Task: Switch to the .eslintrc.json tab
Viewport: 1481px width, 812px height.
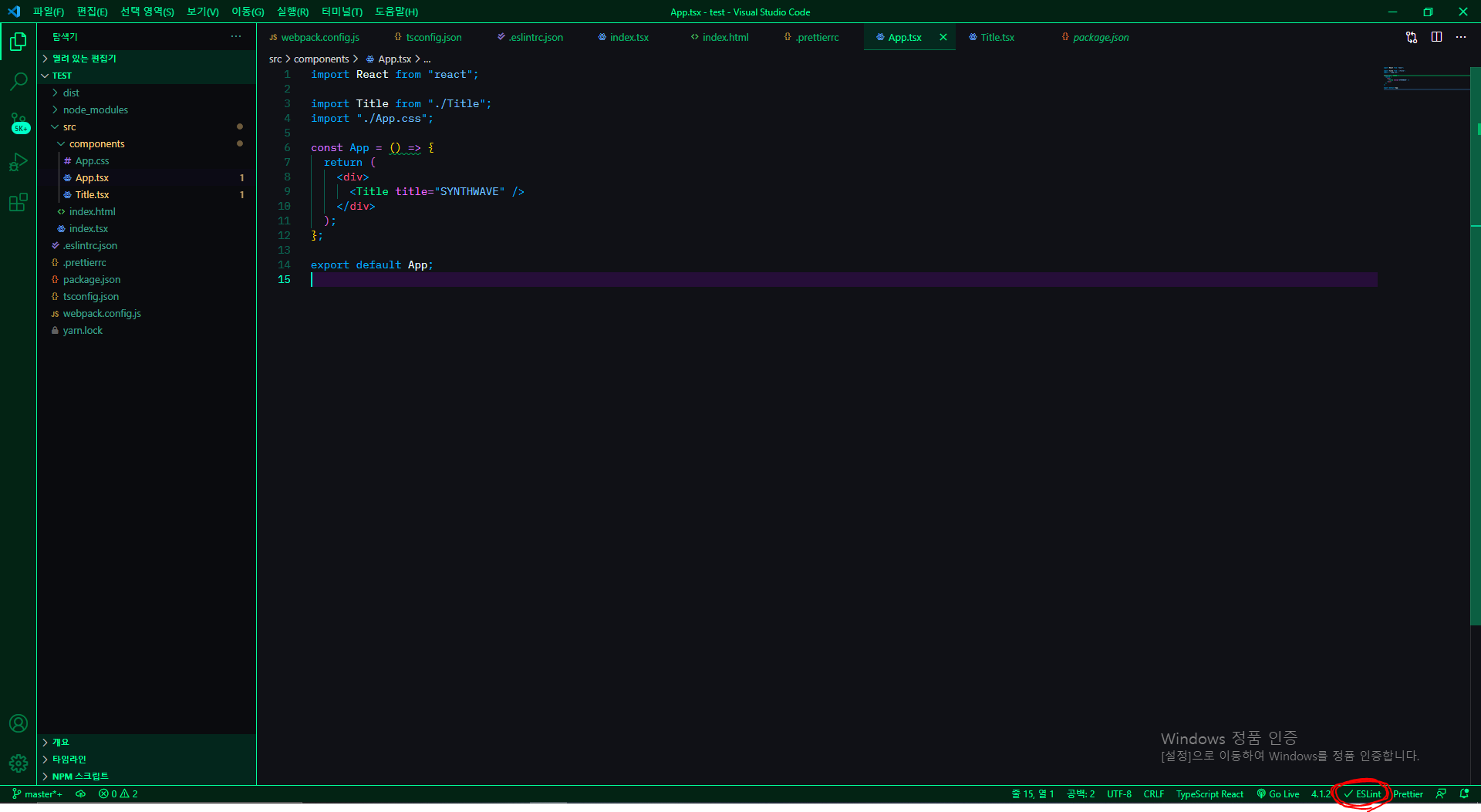Action: 535,37
